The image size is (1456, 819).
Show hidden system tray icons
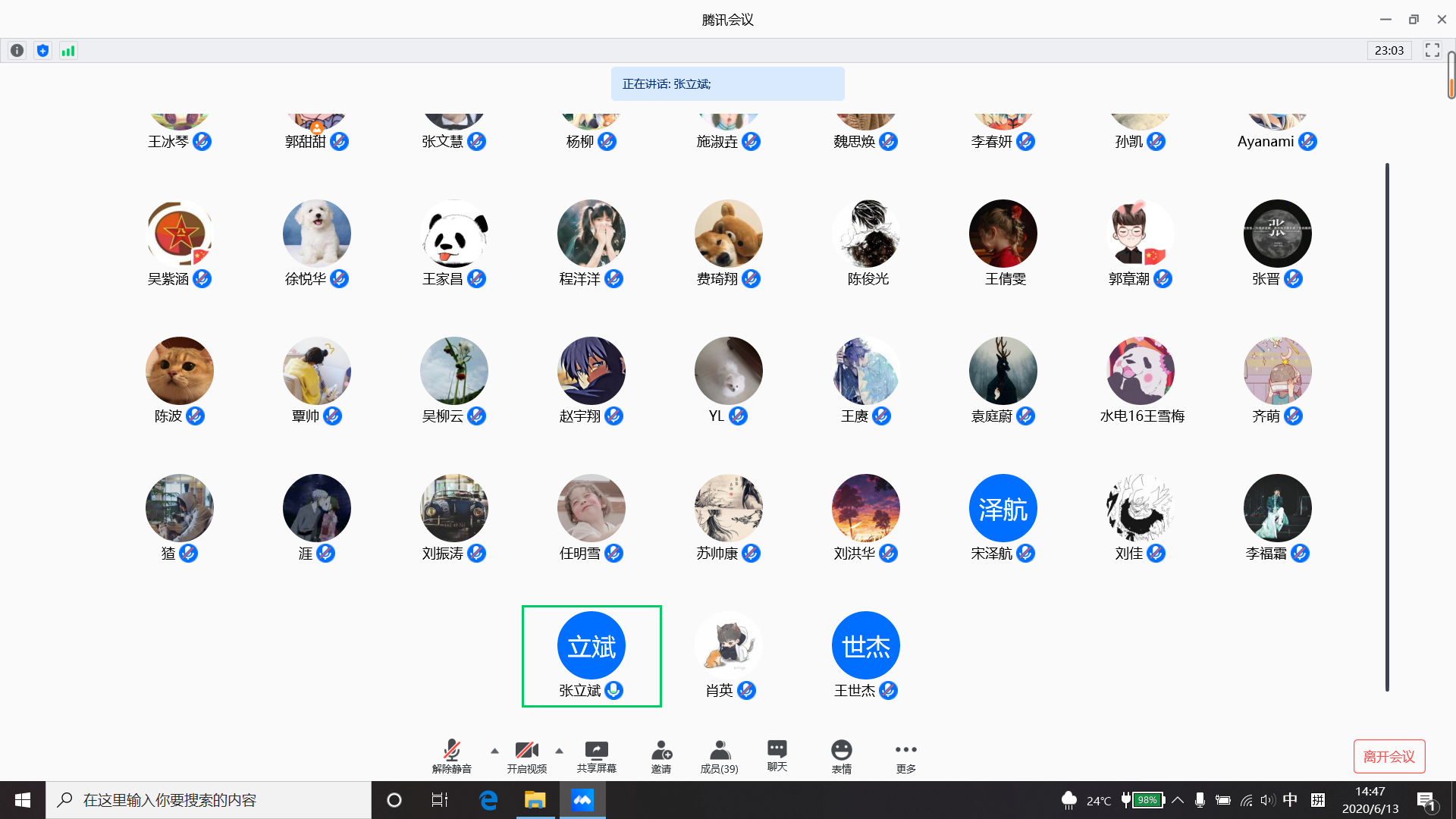pos(1178,800)
